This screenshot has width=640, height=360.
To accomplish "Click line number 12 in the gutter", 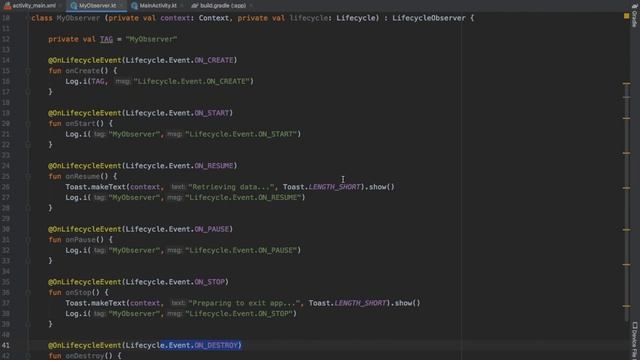I will [x=6, y=39].
